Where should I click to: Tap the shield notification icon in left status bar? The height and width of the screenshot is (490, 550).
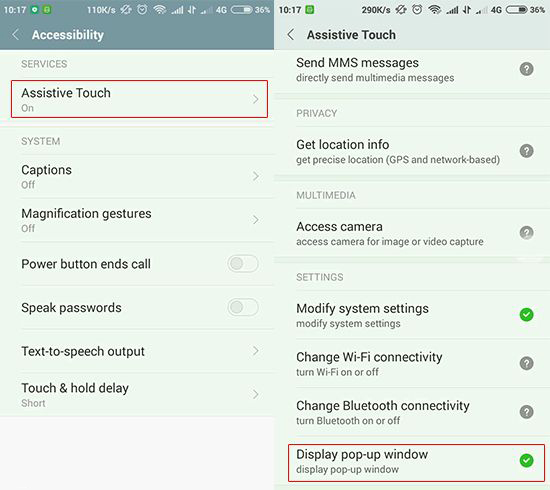tap(34, 9)
